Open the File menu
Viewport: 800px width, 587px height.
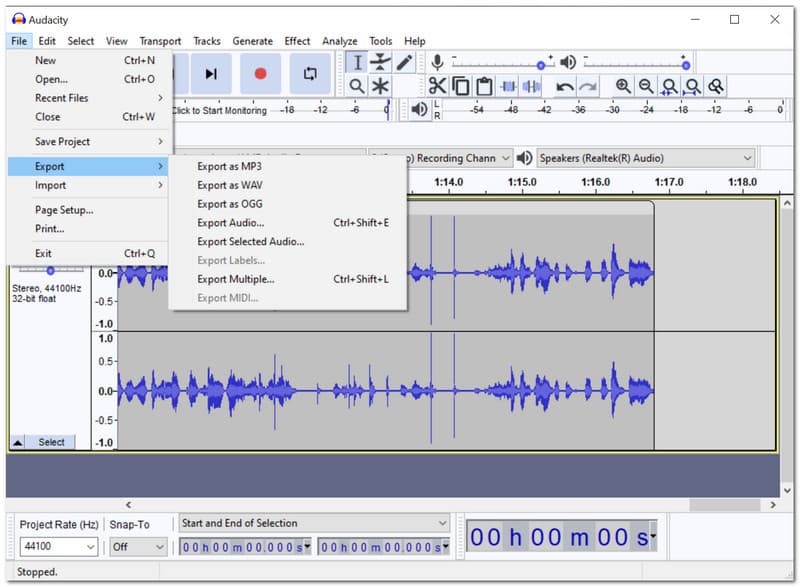(x=19, y=41)
